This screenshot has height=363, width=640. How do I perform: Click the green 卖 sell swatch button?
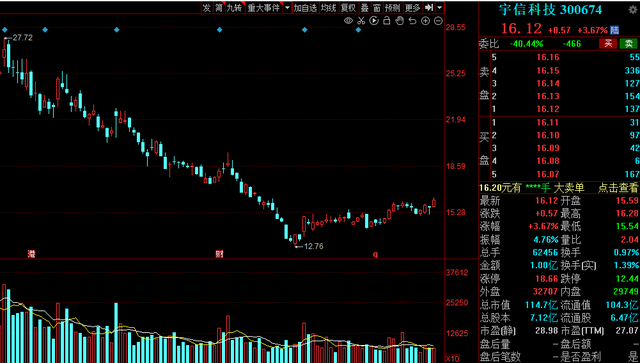(629, 44)
